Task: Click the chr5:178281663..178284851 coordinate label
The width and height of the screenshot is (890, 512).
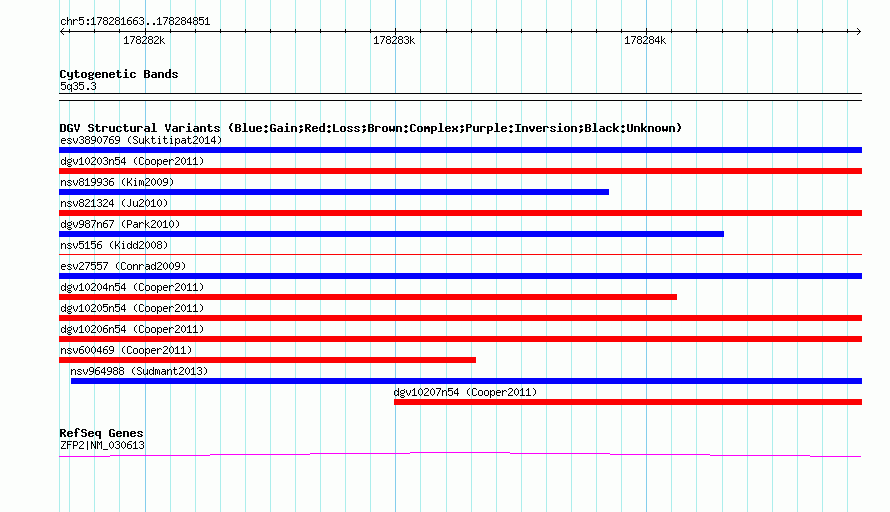Action: coord(135,22)
